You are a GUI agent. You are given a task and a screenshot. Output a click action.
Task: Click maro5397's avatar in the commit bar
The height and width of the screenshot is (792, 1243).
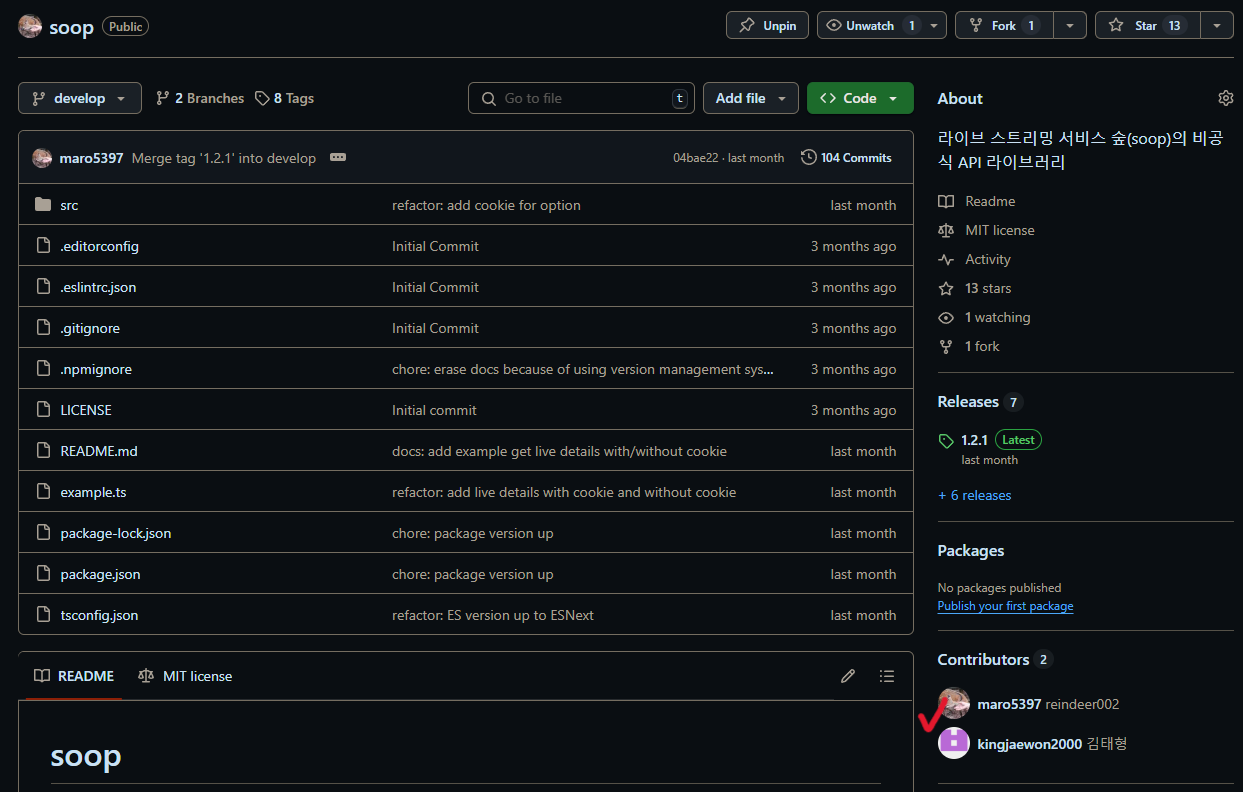click(42, 158)
